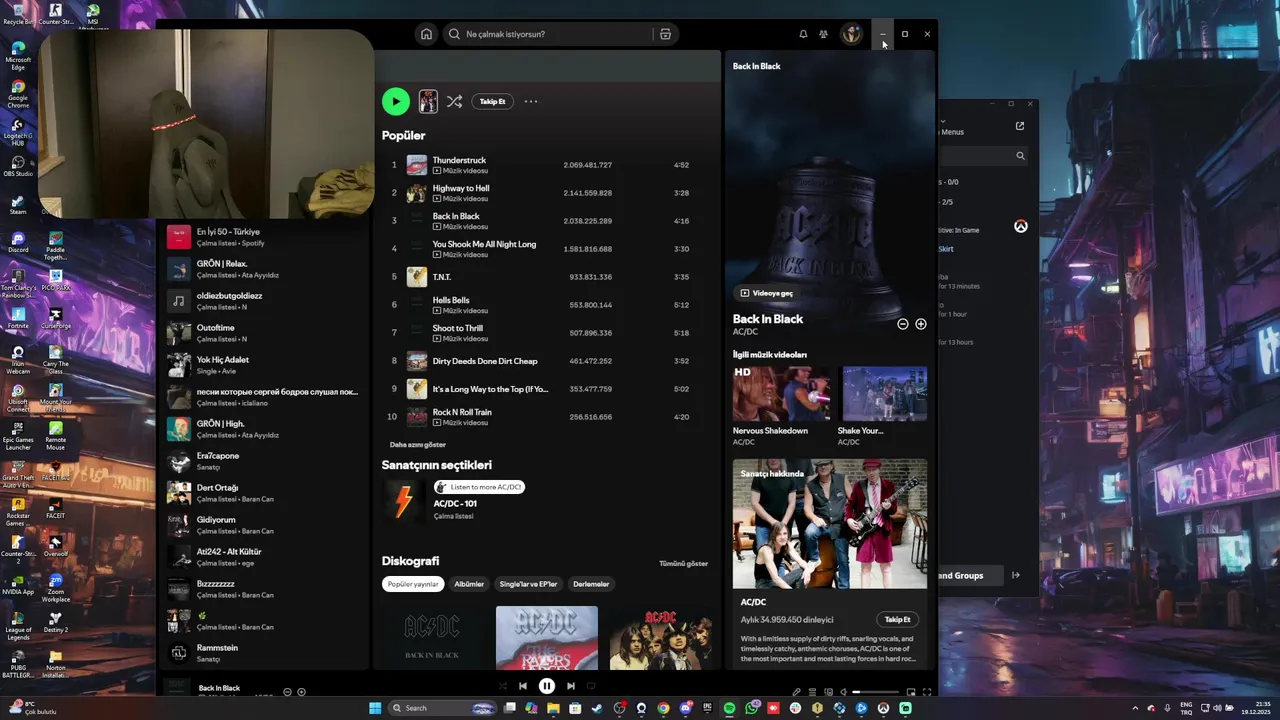Screen dimensions: 1280x720
Task: Pick Dirty Deeds Done Dirt Cheap track
Action: [x=545, y=361]
